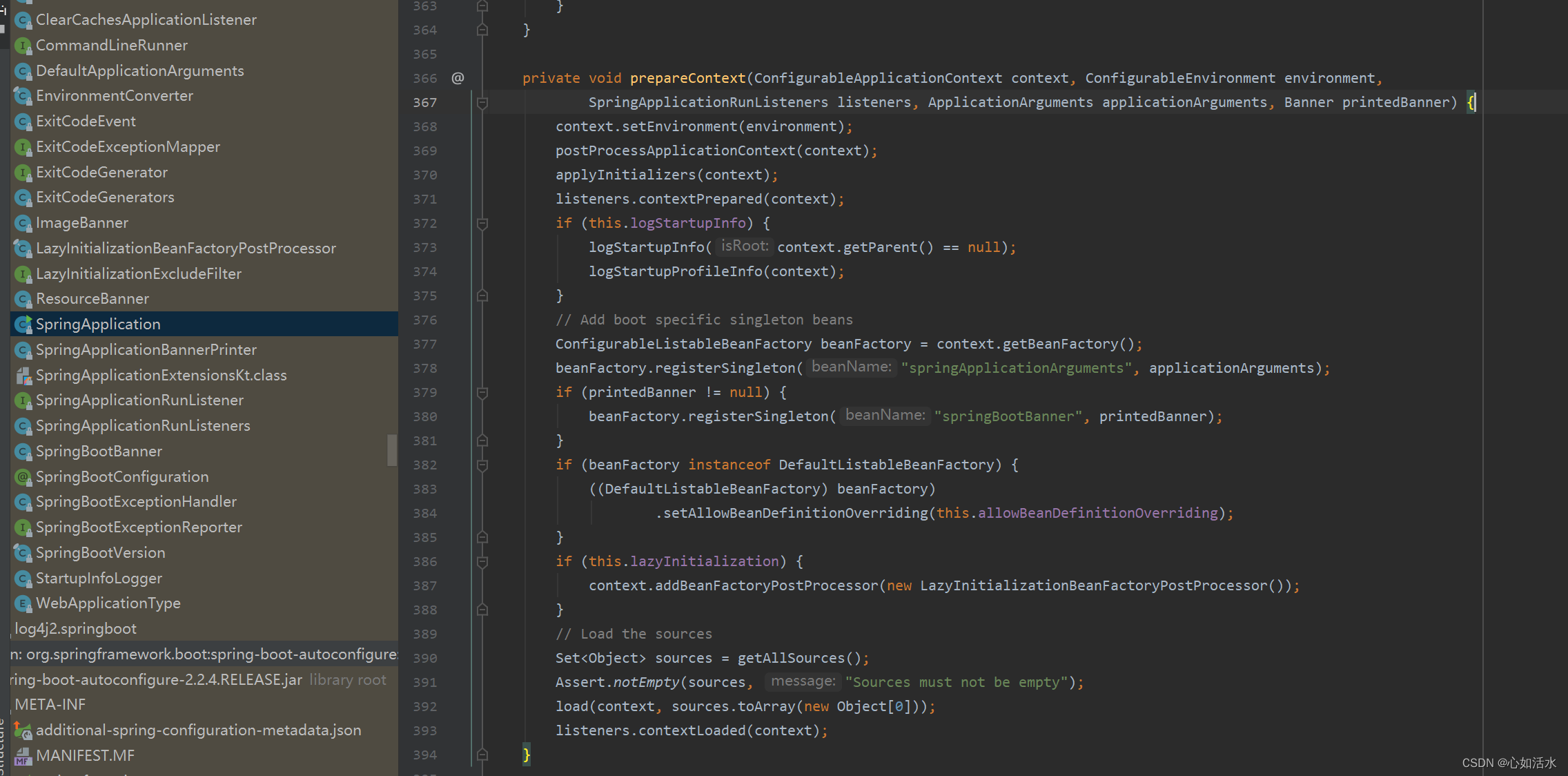Open StartupInfoLogger from the class list
1568x776 pixels.
(99, 579)
